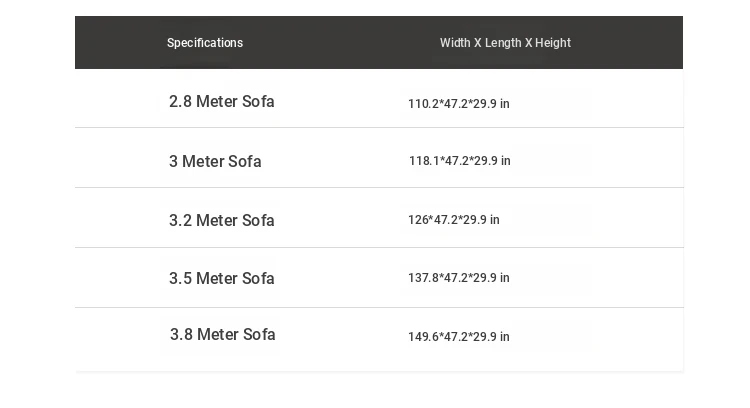Select the 2.8 Meter Sofa label
This screenshot has height=408, width=750.
point(221,102)
